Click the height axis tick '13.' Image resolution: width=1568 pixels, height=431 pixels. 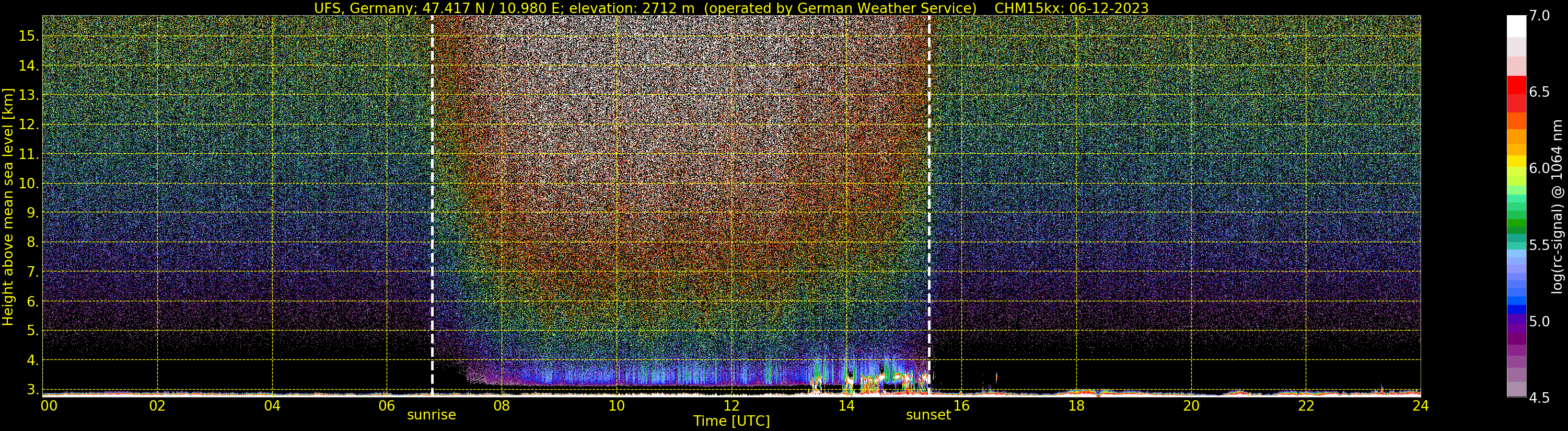coord(29,95)
